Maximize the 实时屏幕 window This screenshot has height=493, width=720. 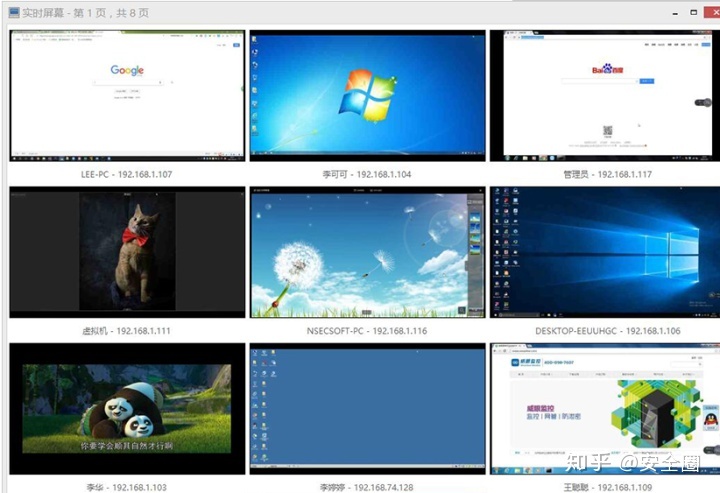tap(694, 12)
